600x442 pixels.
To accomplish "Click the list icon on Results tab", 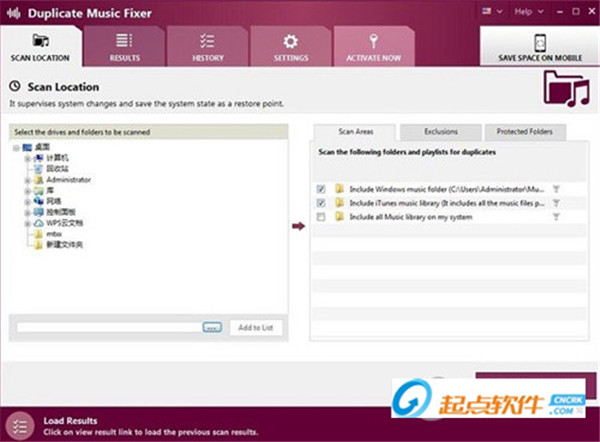I will (x=124, y=41).
